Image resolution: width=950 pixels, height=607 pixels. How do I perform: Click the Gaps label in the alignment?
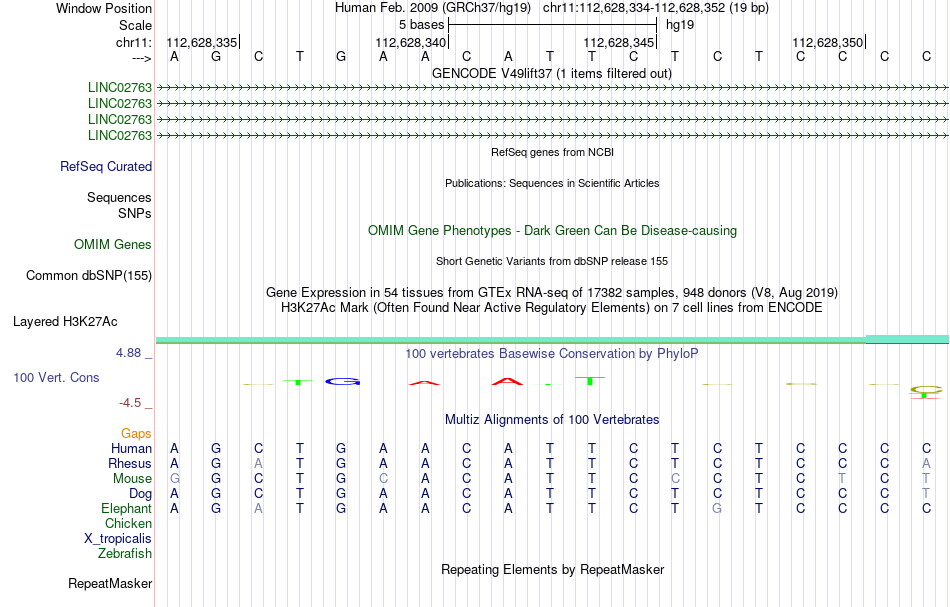[136, 433]
